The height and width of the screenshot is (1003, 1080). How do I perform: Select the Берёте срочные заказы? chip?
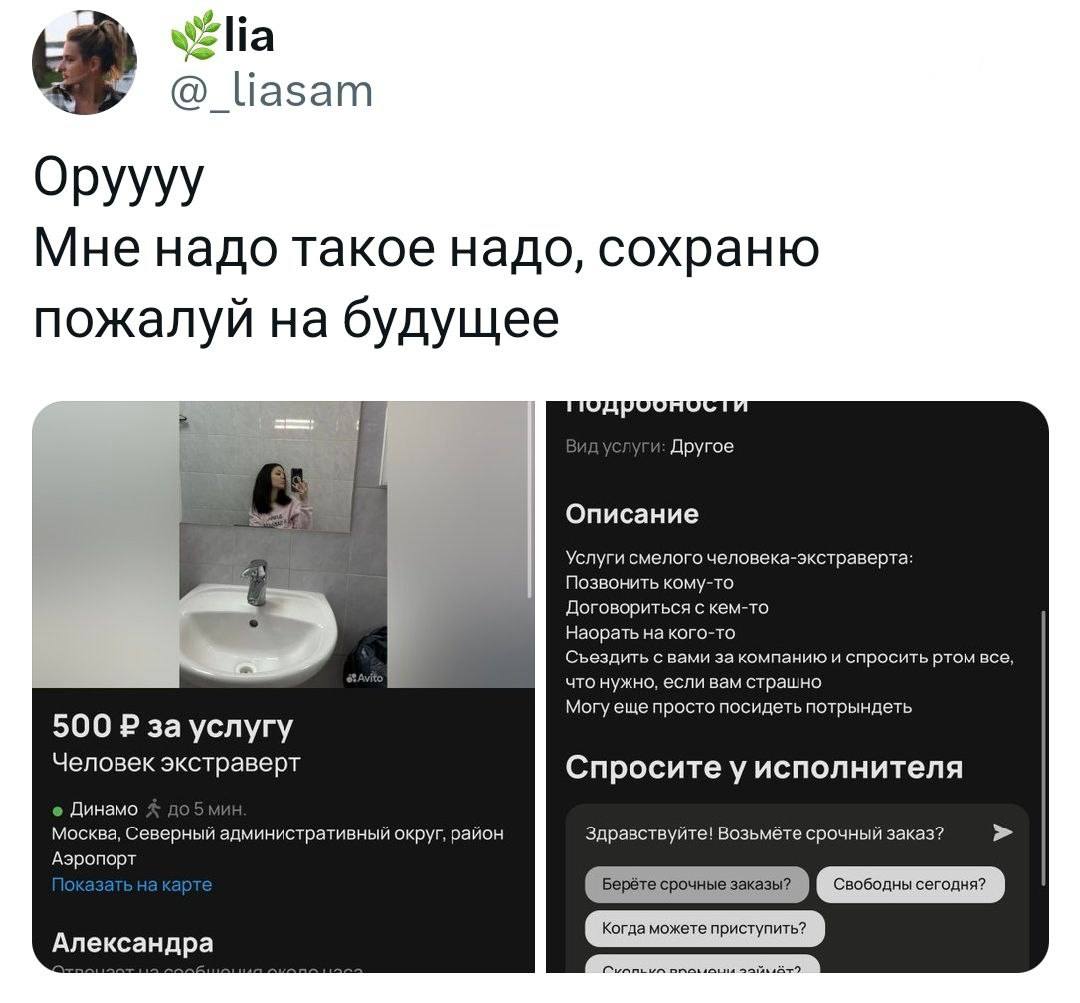(x=696, y=885)
